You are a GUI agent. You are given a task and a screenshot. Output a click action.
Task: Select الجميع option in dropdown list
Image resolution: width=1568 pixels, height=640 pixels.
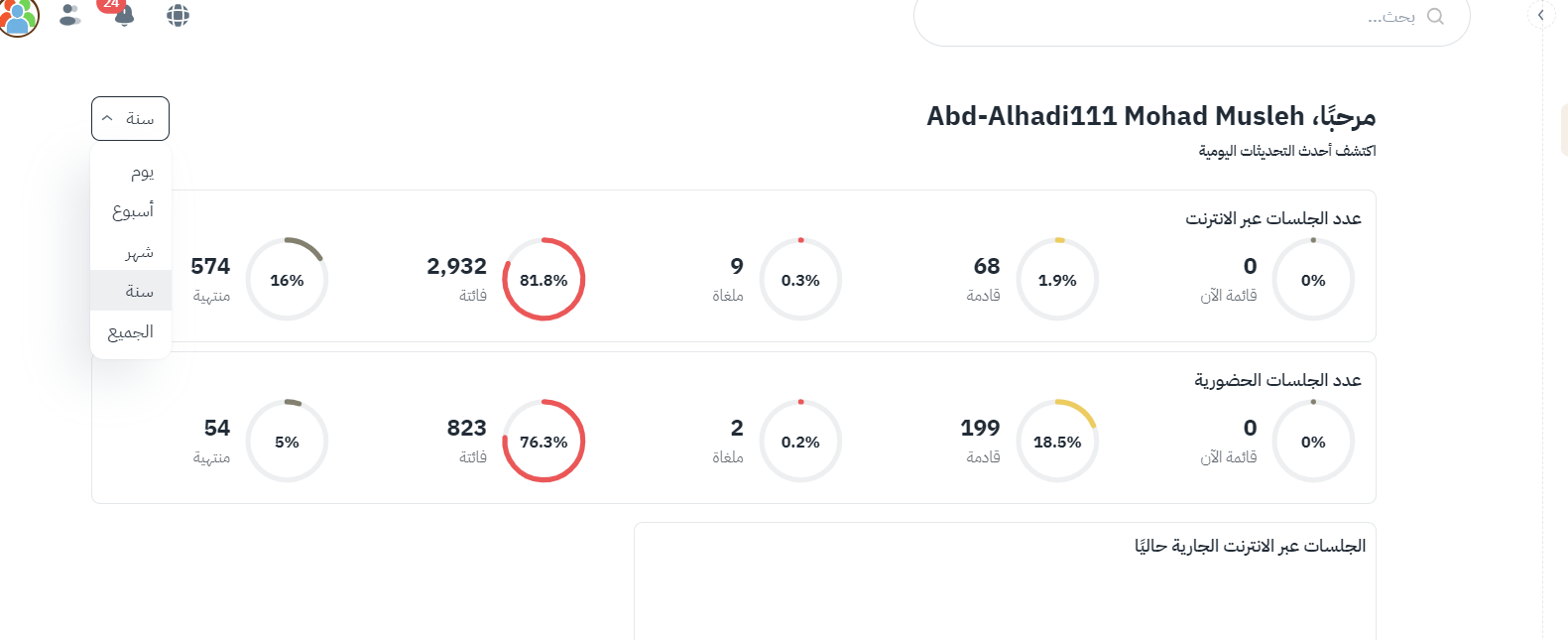pyautogui.click(x=131, y=331)
